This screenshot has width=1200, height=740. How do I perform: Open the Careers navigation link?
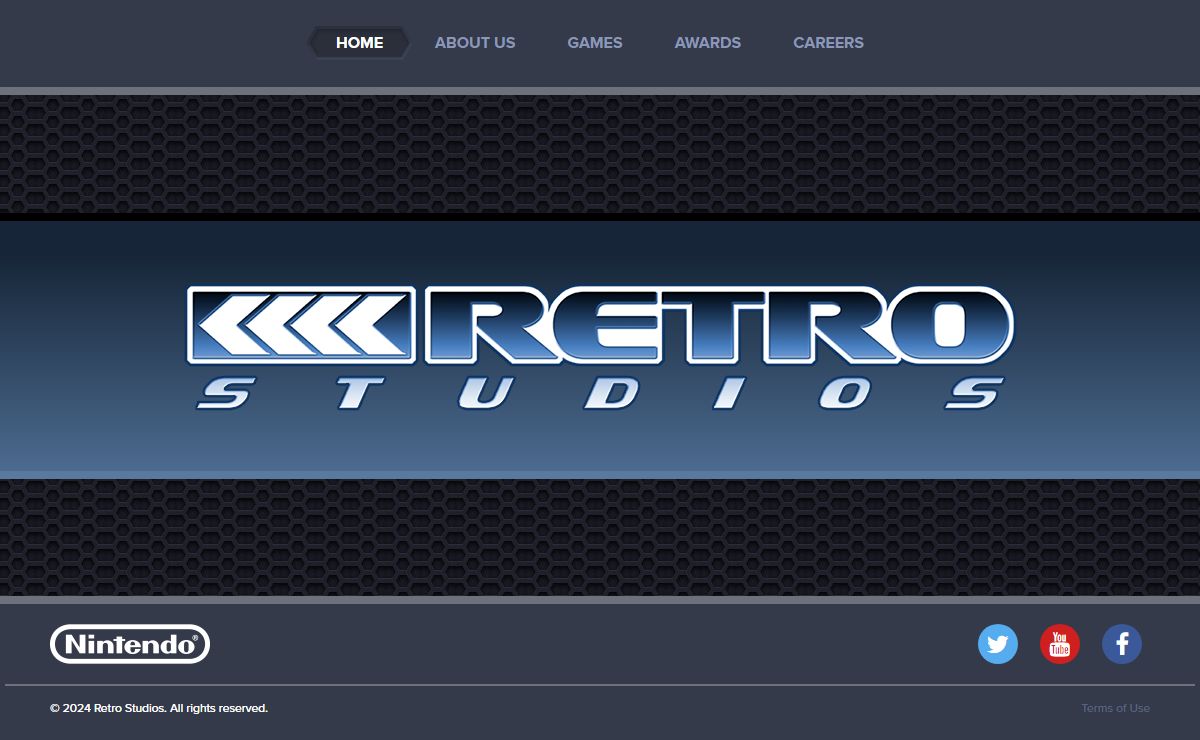(x=828, y=43)
